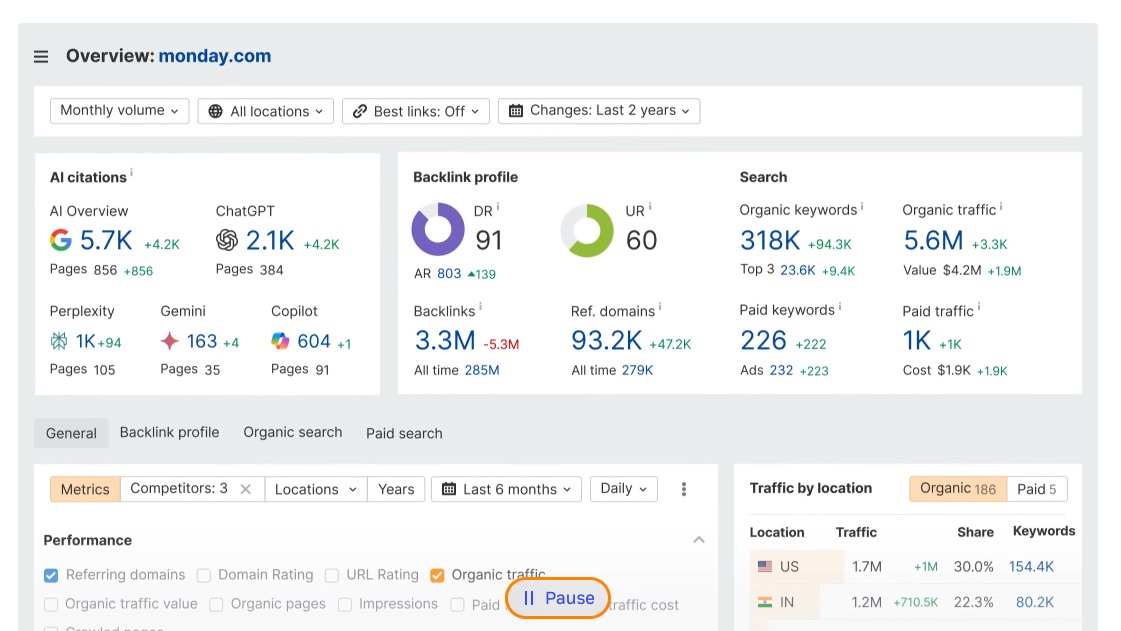Viewport: 1121px width, 631px height.
Task: Switch to the Backlink profile tab
Action: [169, 432]
